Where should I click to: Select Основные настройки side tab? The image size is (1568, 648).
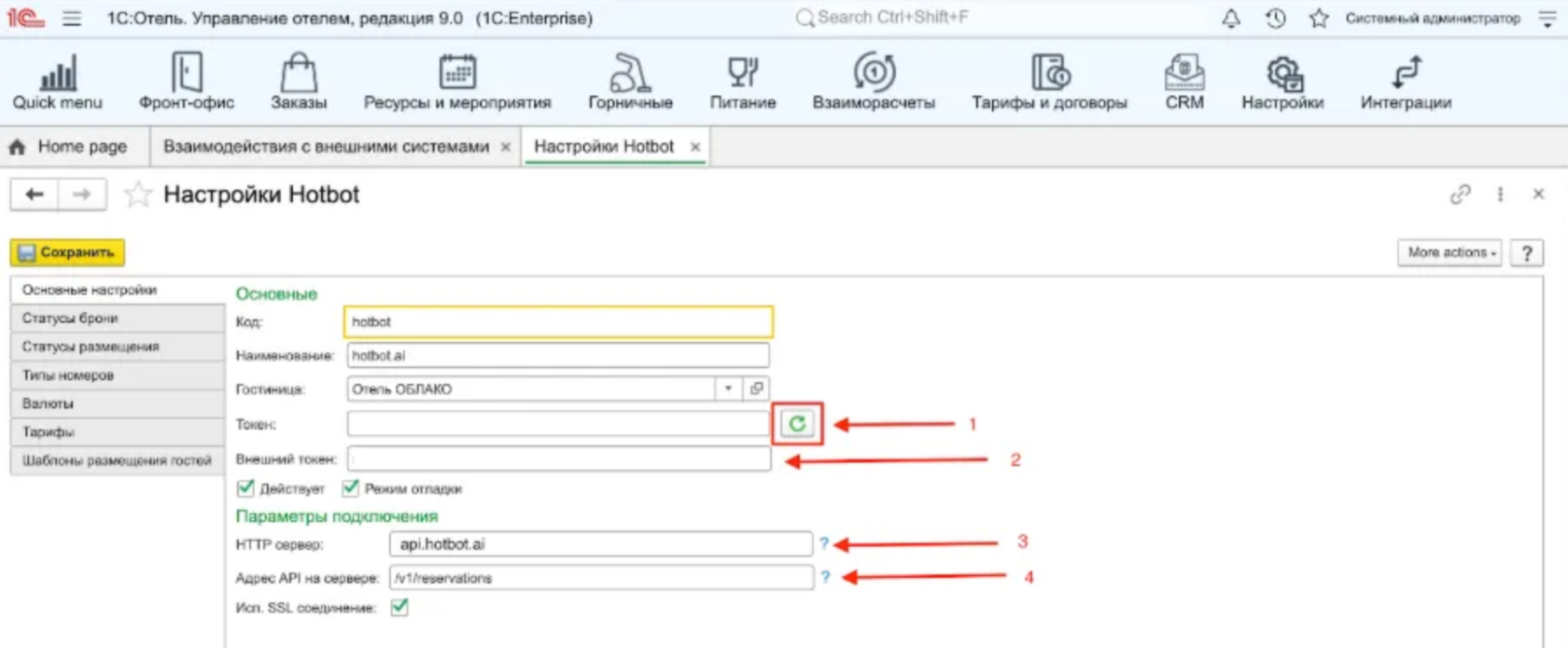pos(118,289)
